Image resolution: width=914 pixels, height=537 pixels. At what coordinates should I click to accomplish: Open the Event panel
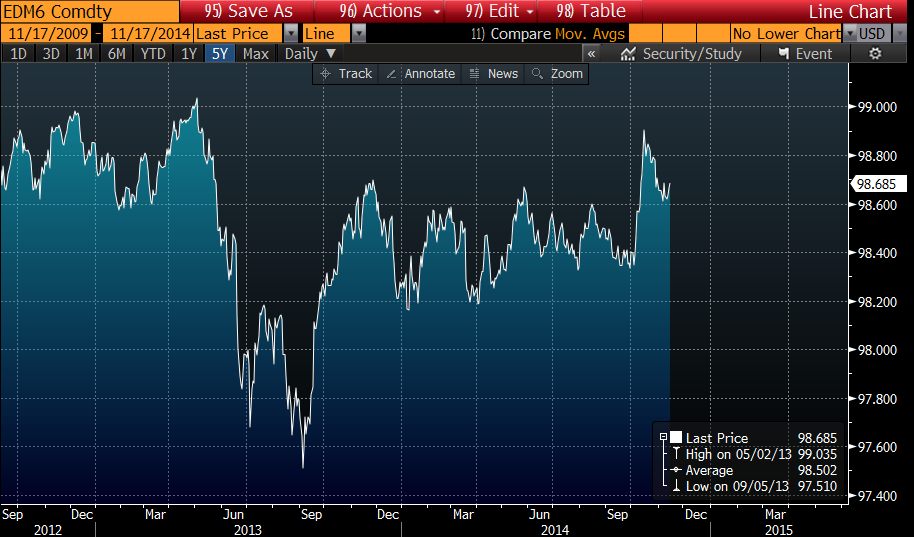[806, 54]
